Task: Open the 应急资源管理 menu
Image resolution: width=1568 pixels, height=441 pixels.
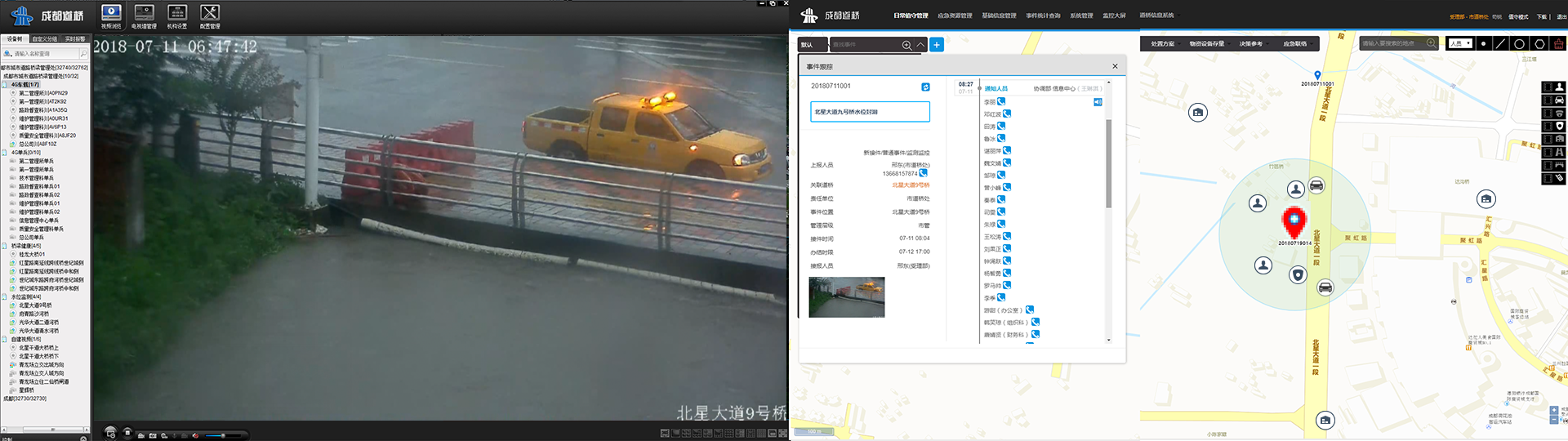Action: [x=955, y=16]
